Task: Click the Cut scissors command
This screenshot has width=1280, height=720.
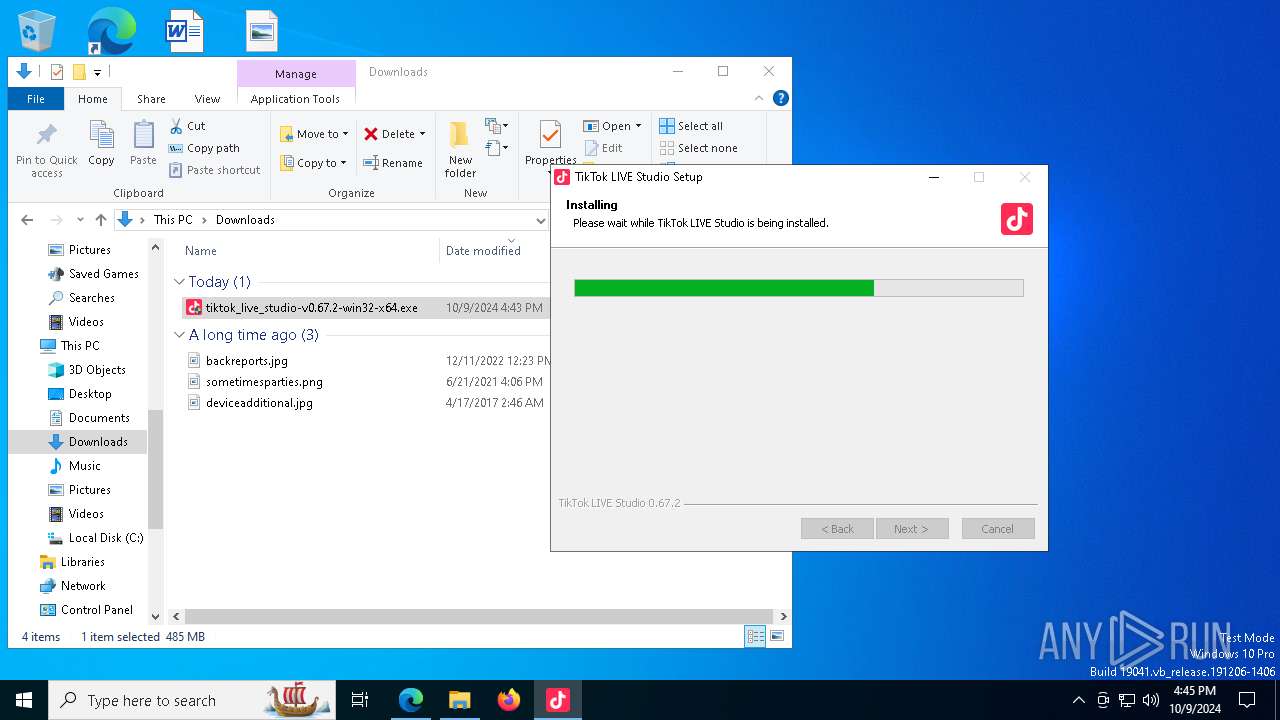Action: pyautogui.click(x=187, y=126)
